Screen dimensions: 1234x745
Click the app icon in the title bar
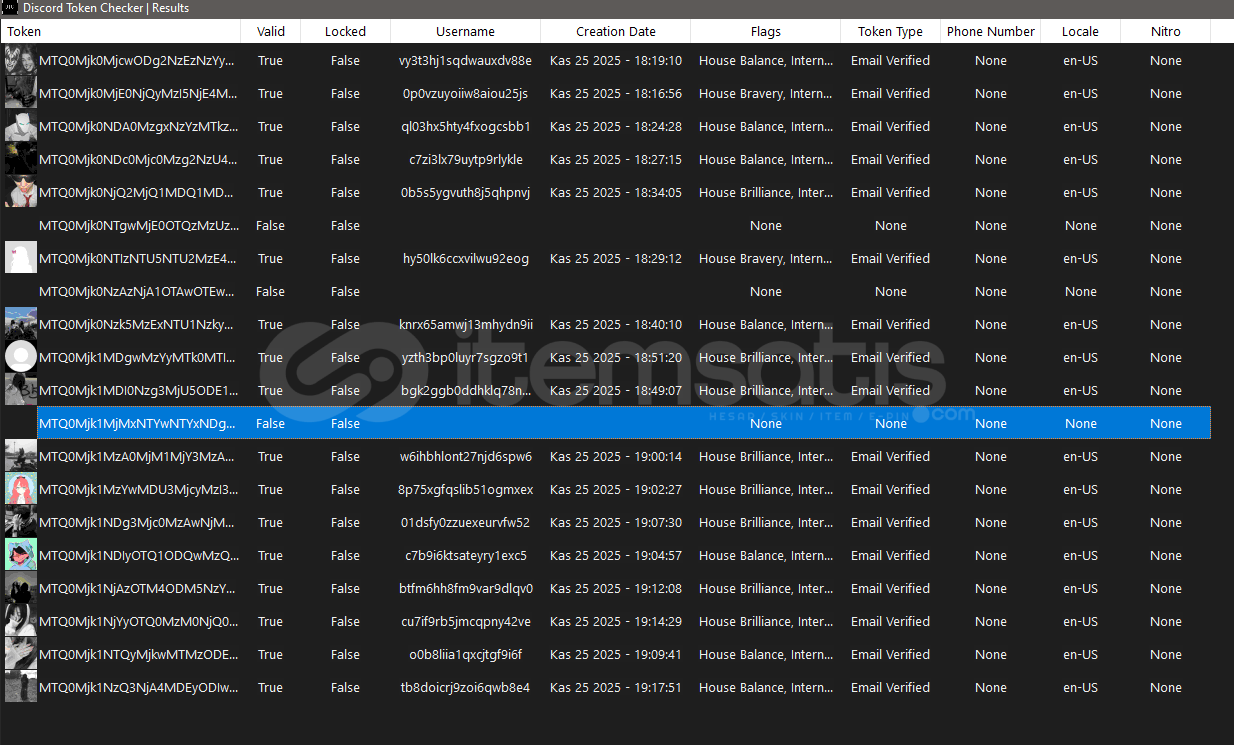10,8
